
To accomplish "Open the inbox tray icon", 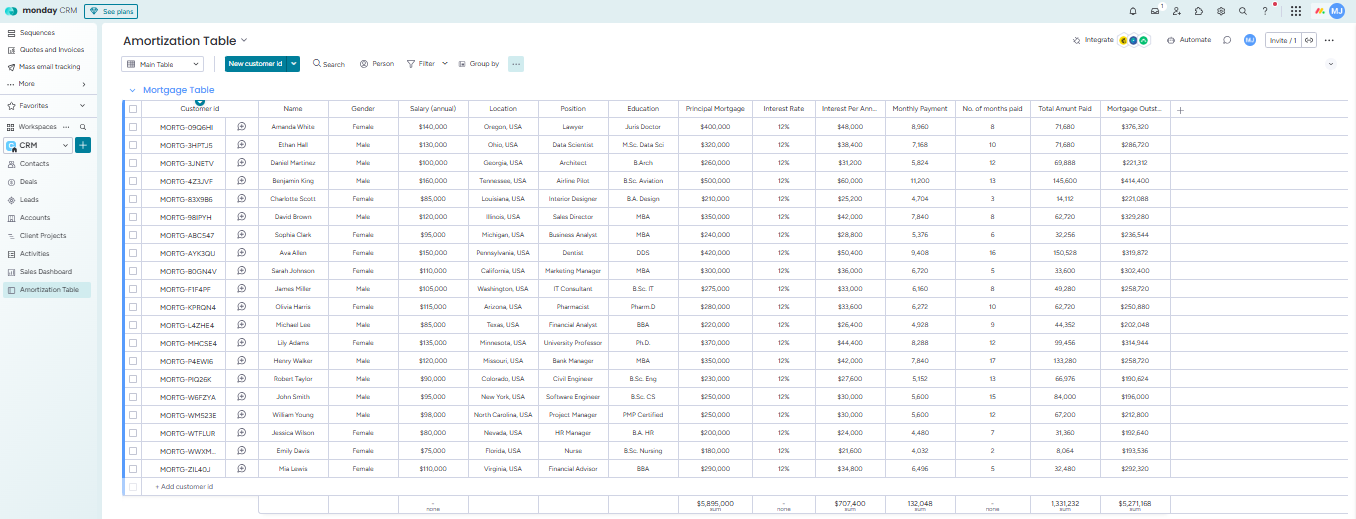I will coord(1155,11).
